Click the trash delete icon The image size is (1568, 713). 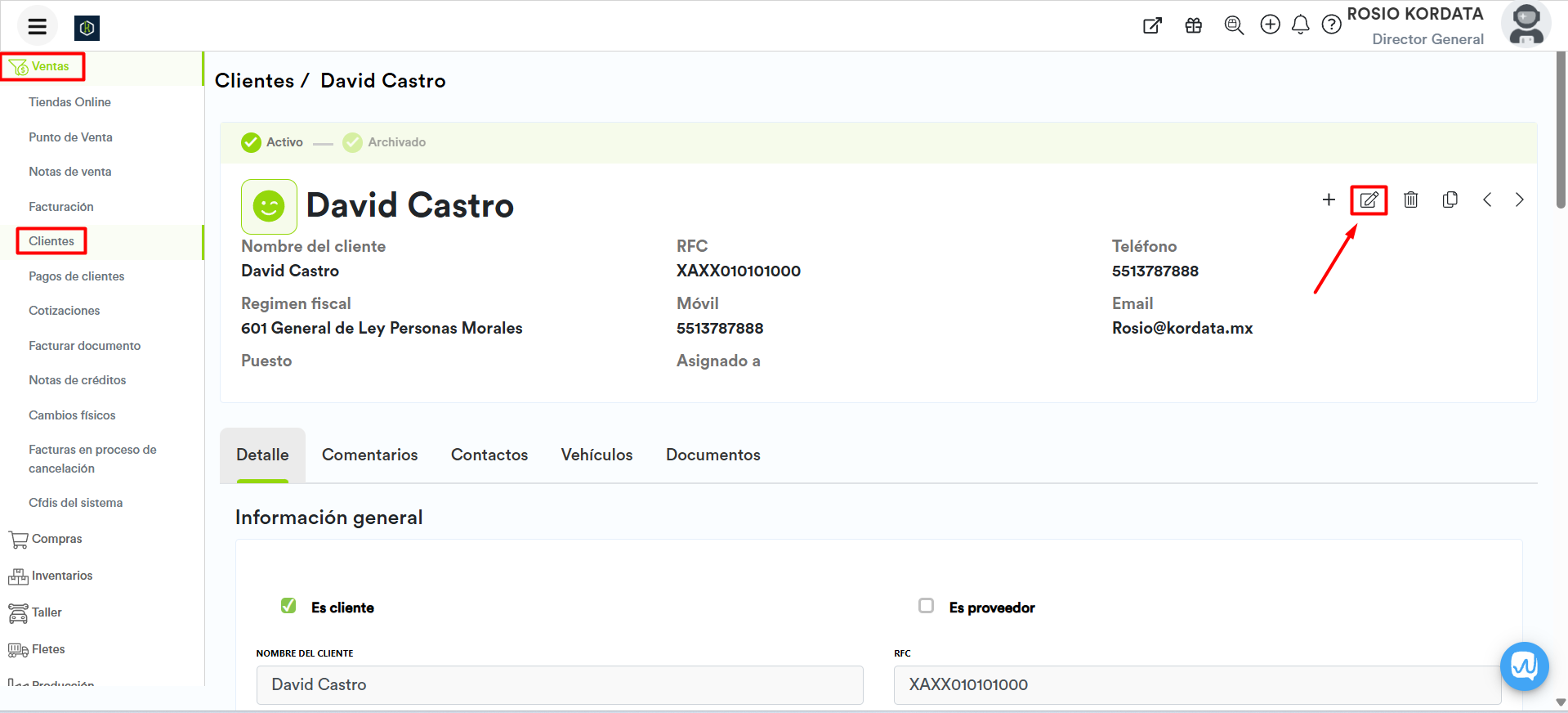coord(1410,200)
